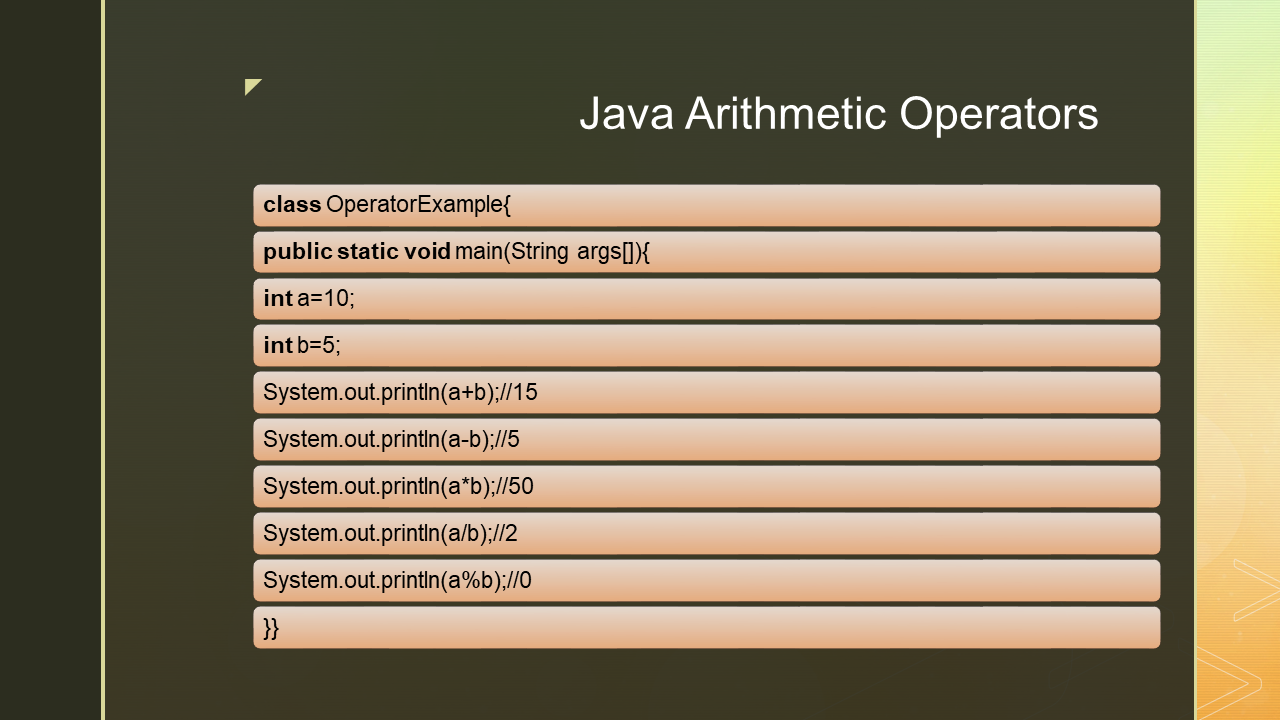
Task: Click the 'public static void main' bar
Action: pyautogui.click(x=707, y=251)
